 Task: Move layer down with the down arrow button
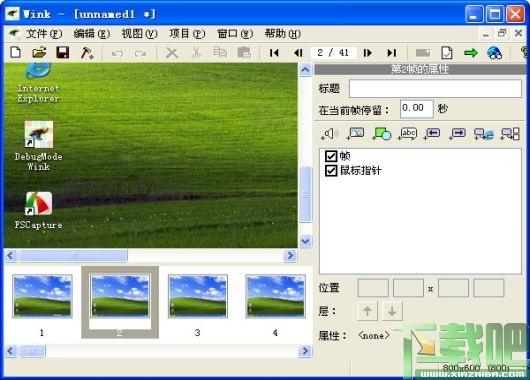(392, 311)
